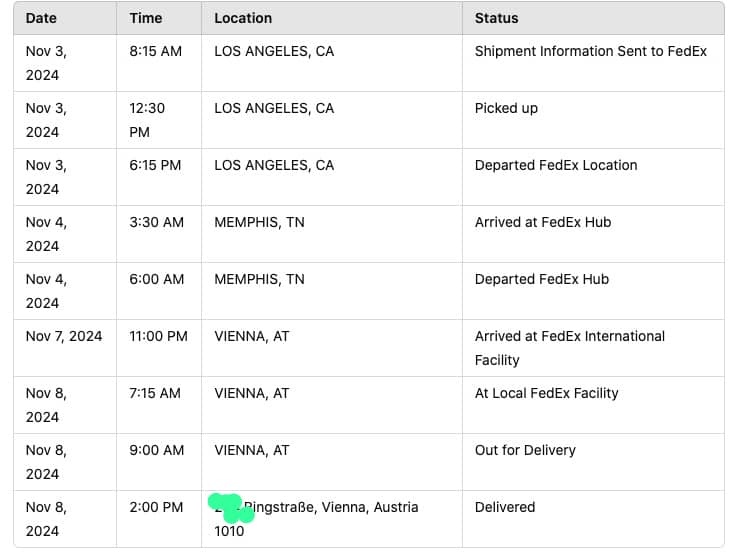Viewport: 732px width, 556px height.
Task: Select the 2:00 PM delivery time cell
Action: point(156,507)
